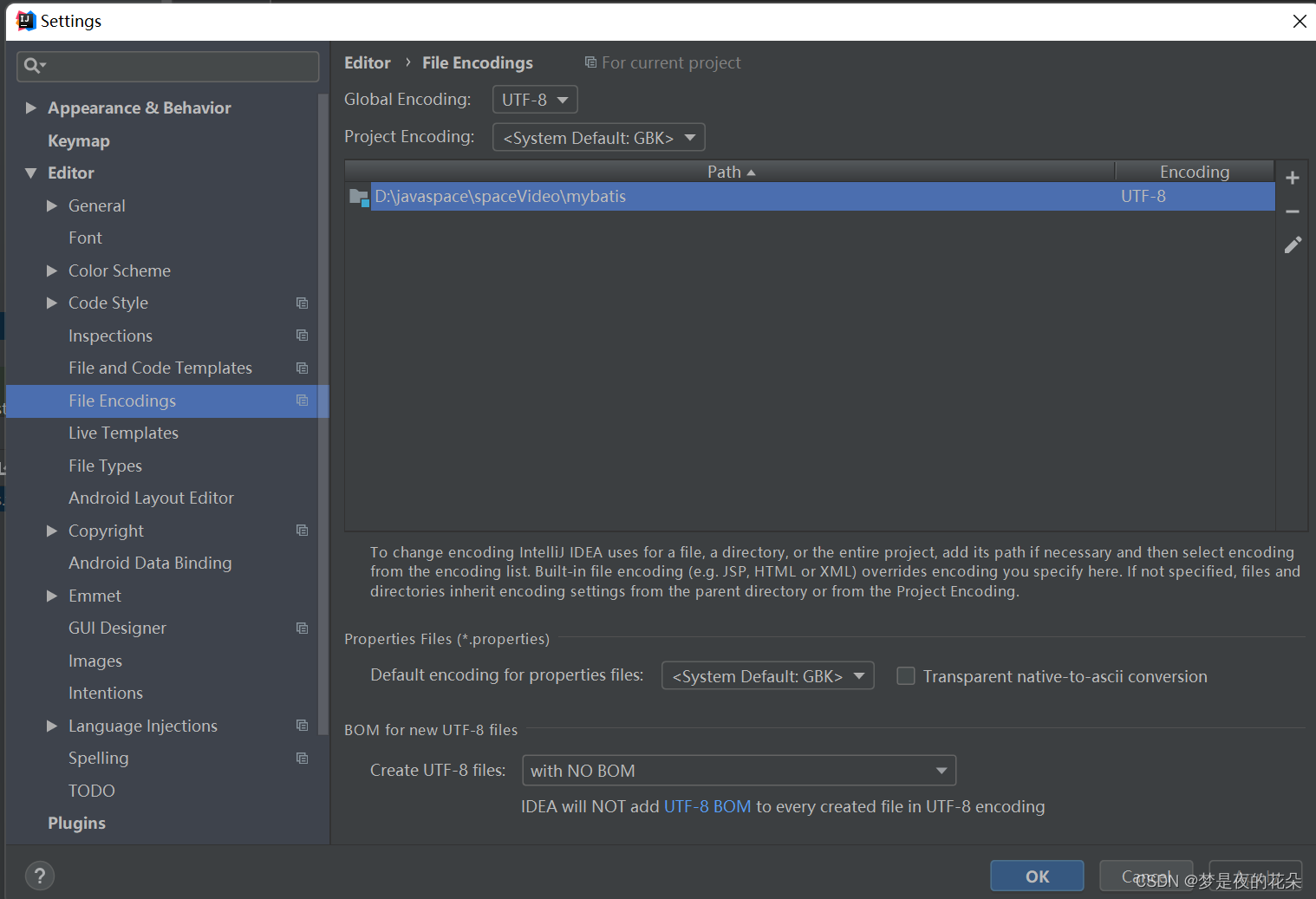Confirm with the OK button

coord(1037,876)
